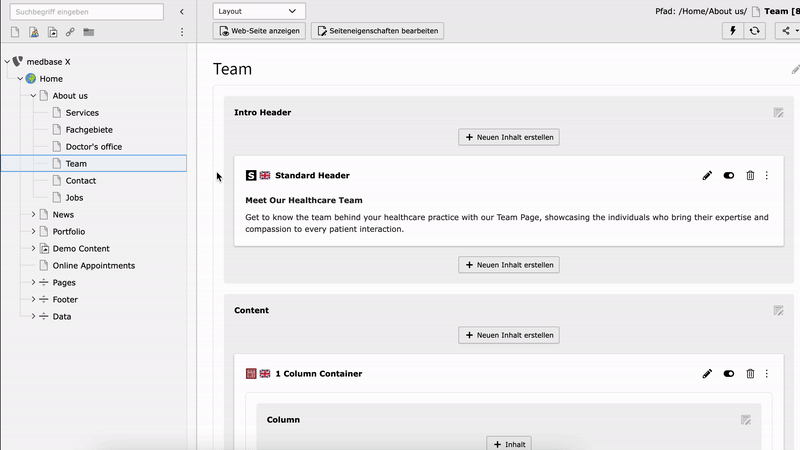
Task: Click the 1 Column Container type icon
Action: click(251, 374)
